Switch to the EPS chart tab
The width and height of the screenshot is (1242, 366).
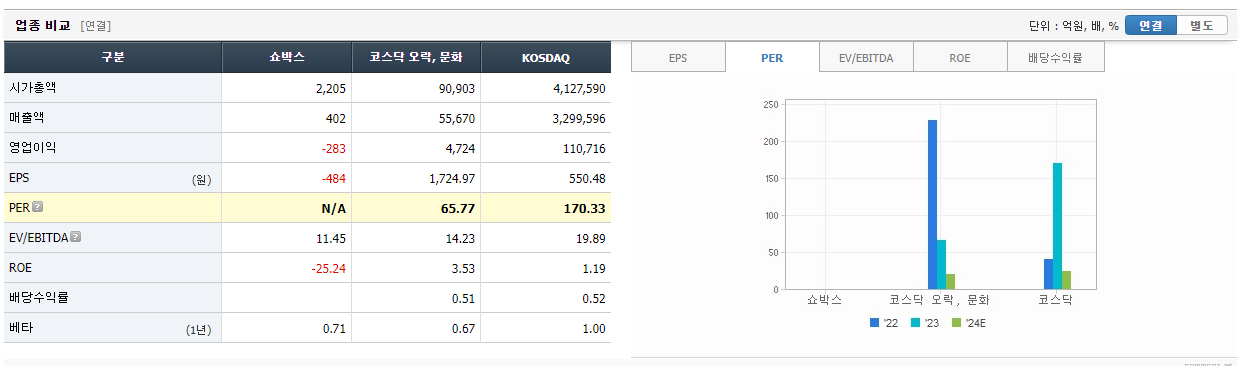(x=678, y=58)
